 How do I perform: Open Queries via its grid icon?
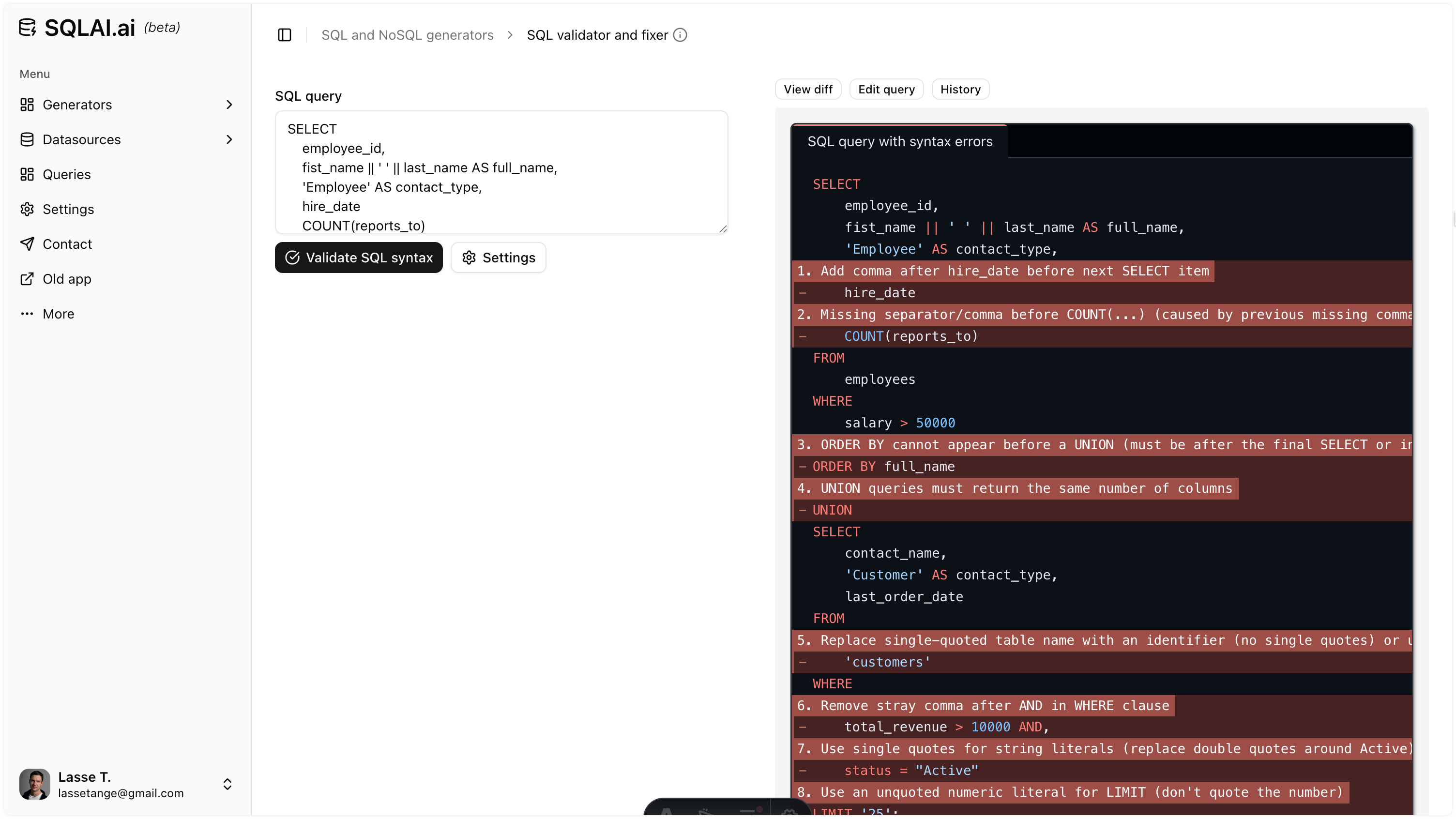click(x=28, y=174)
